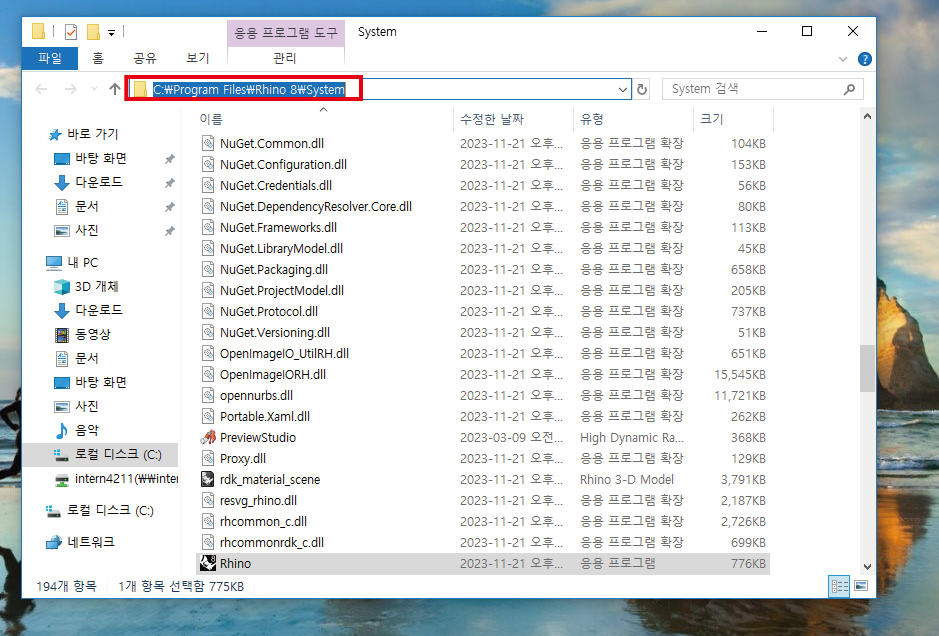
Task: Switch to the 홈 ribbon tab
Action: pyautogui.click(x=98, y=58)
